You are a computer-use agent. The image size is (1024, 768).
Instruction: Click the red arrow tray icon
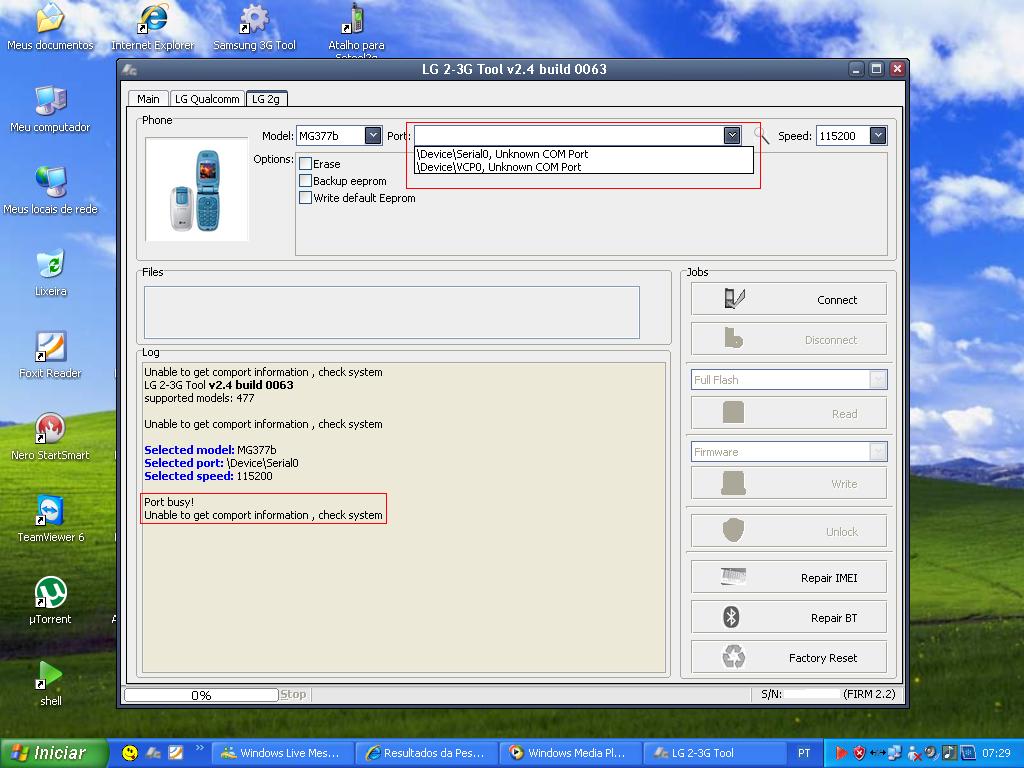coord(841,753)
